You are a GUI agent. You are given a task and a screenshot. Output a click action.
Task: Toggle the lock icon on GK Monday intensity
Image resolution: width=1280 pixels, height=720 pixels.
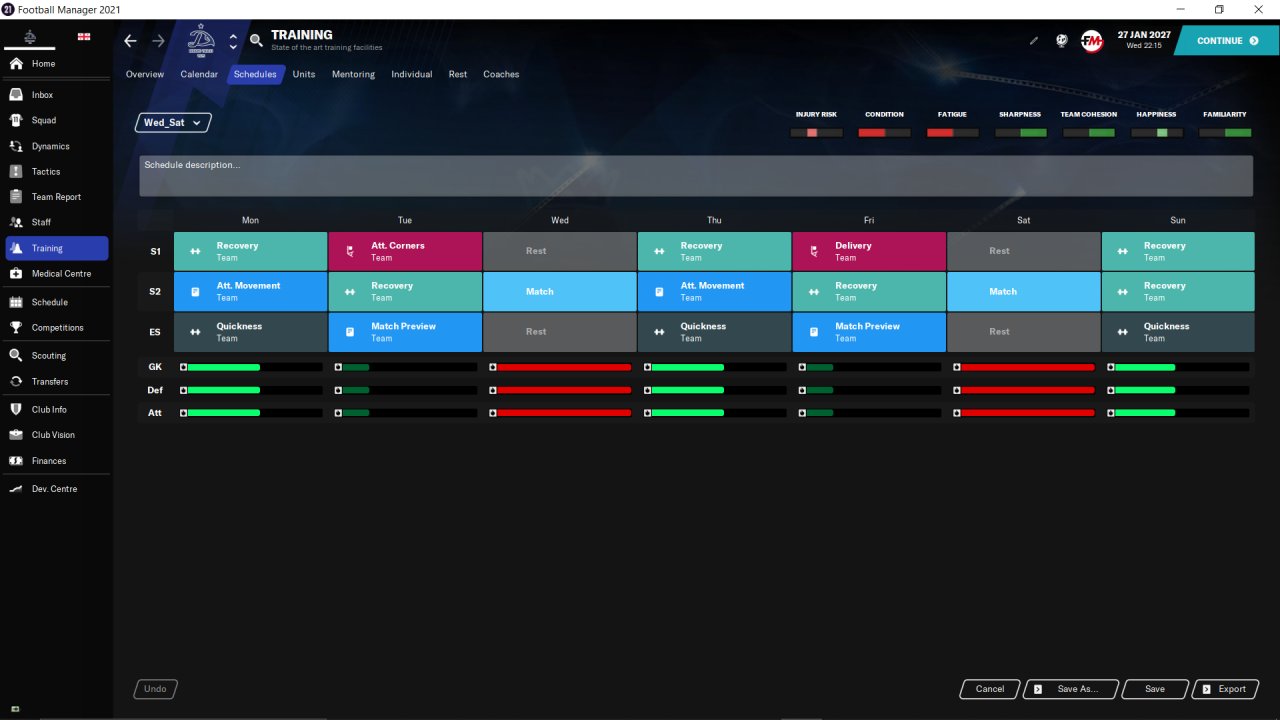click(x=183, y=367)
